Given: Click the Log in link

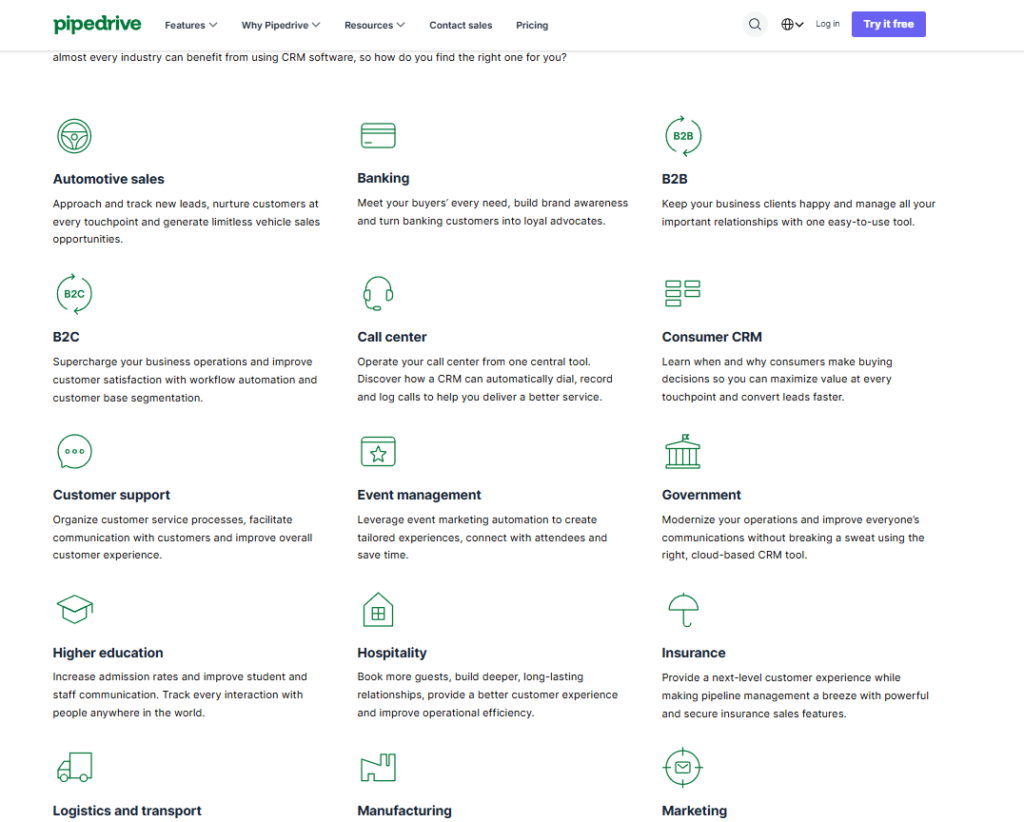Looking at the screenshot, I should pos(828,24).
